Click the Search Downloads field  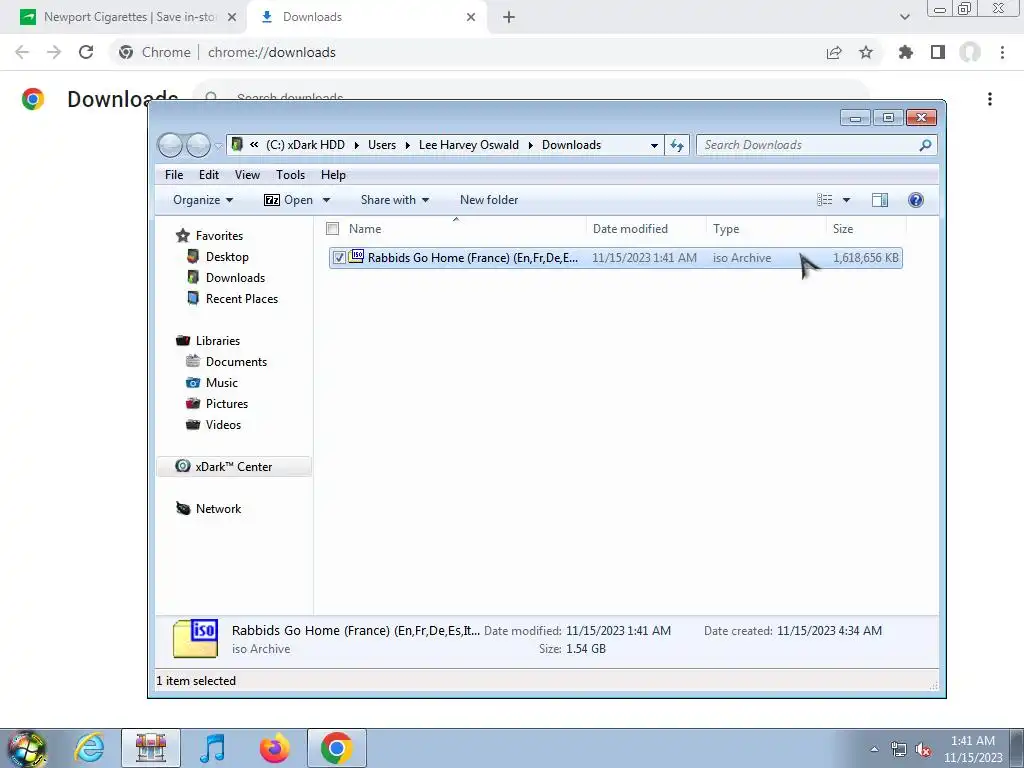[x=816, y=145]
